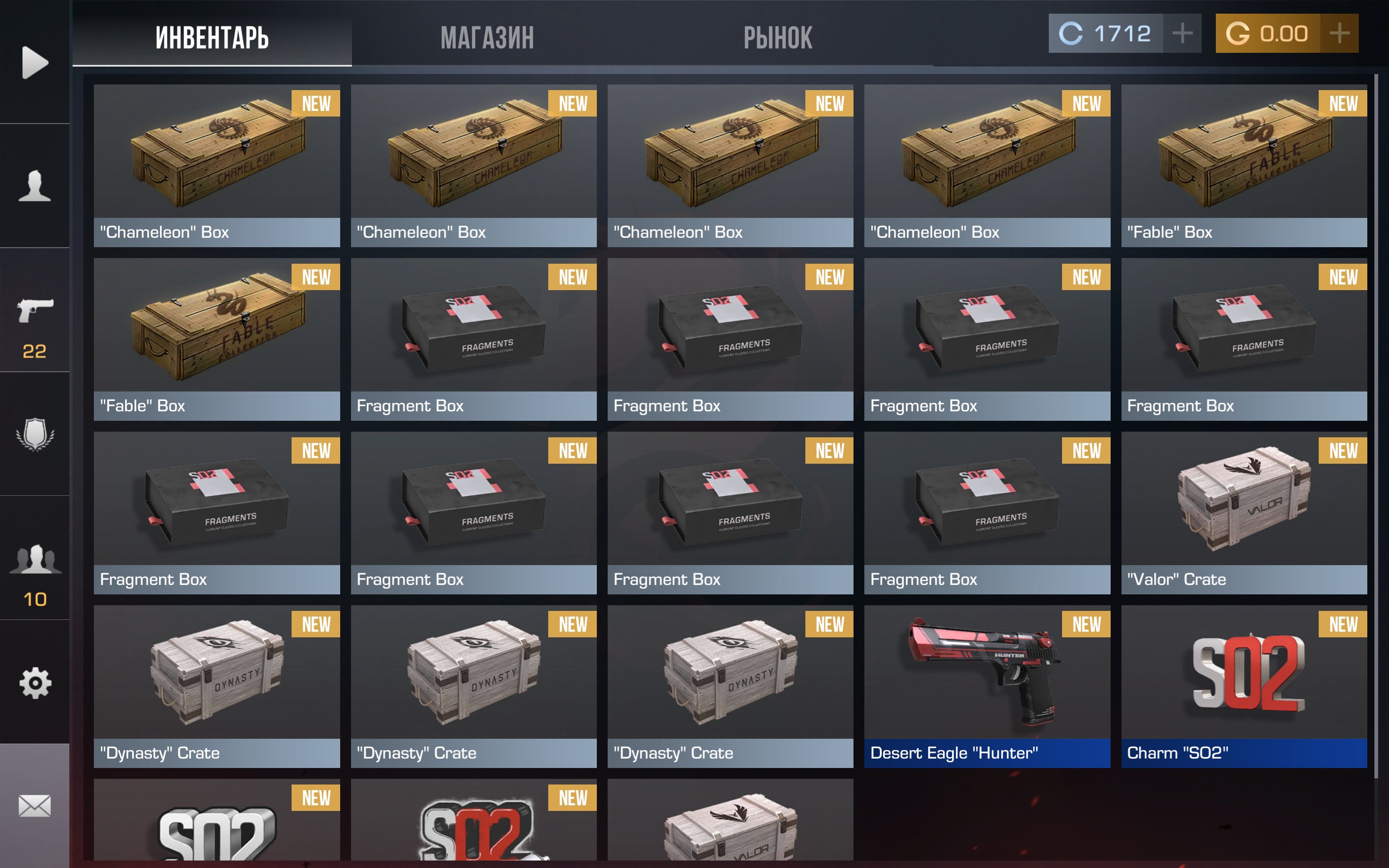Open settings gear icon

pyautogui.click(x=34, y=683)
